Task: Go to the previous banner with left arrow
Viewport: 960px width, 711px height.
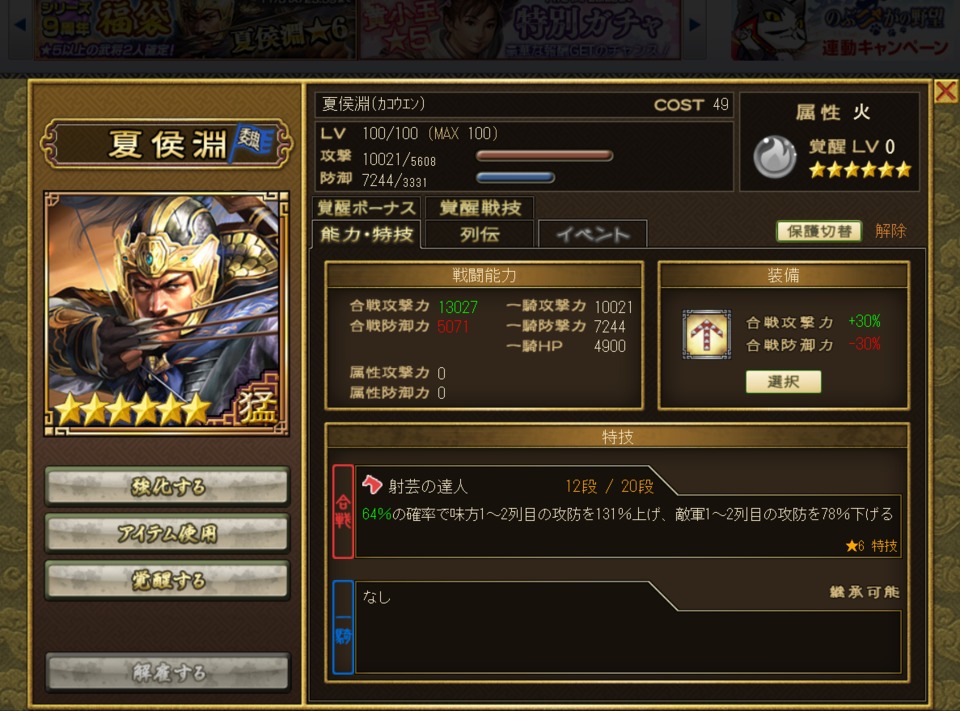Action: [20, 24]
